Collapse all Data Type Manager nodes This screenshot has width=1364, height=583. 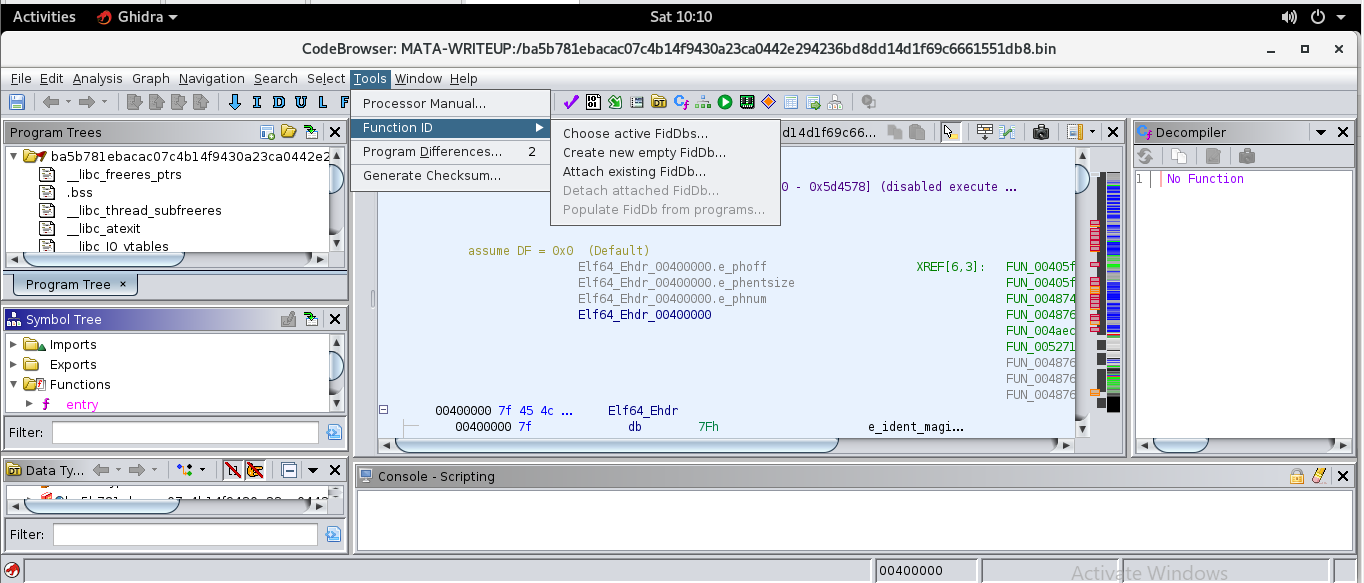click(x=289, y=470)
